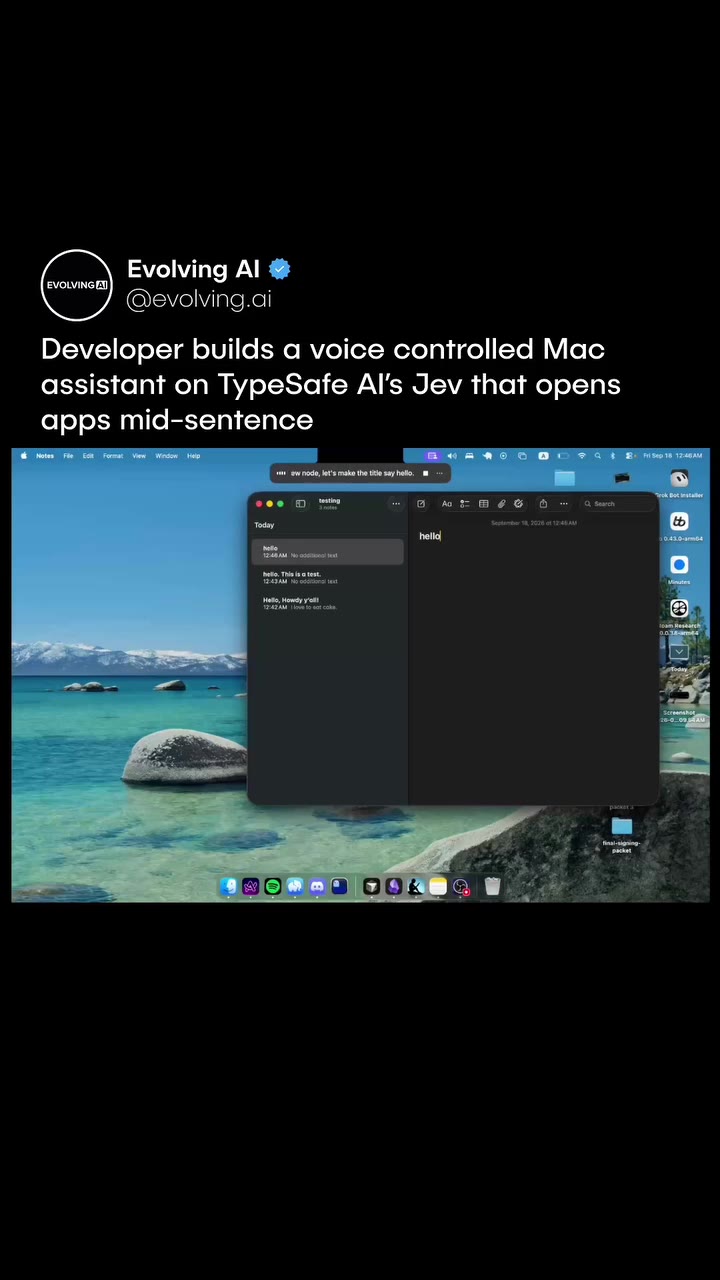Viewport: 720px width, 1280px height.
Task: Open the Apple menu
Action: click(x=24, y=456)
